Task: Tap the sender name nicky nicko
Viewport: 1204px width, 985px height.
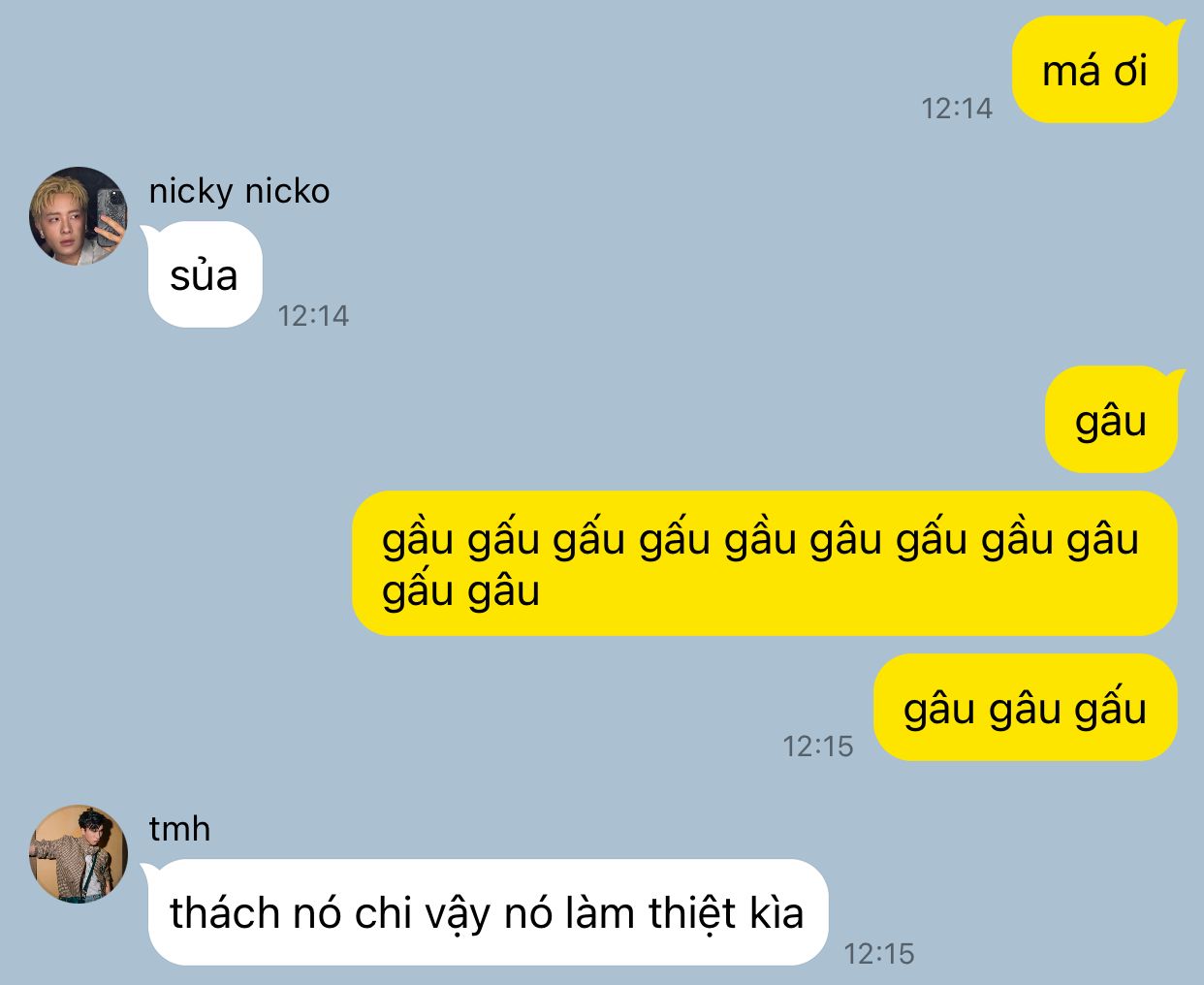Action: [x=238, y=191]
